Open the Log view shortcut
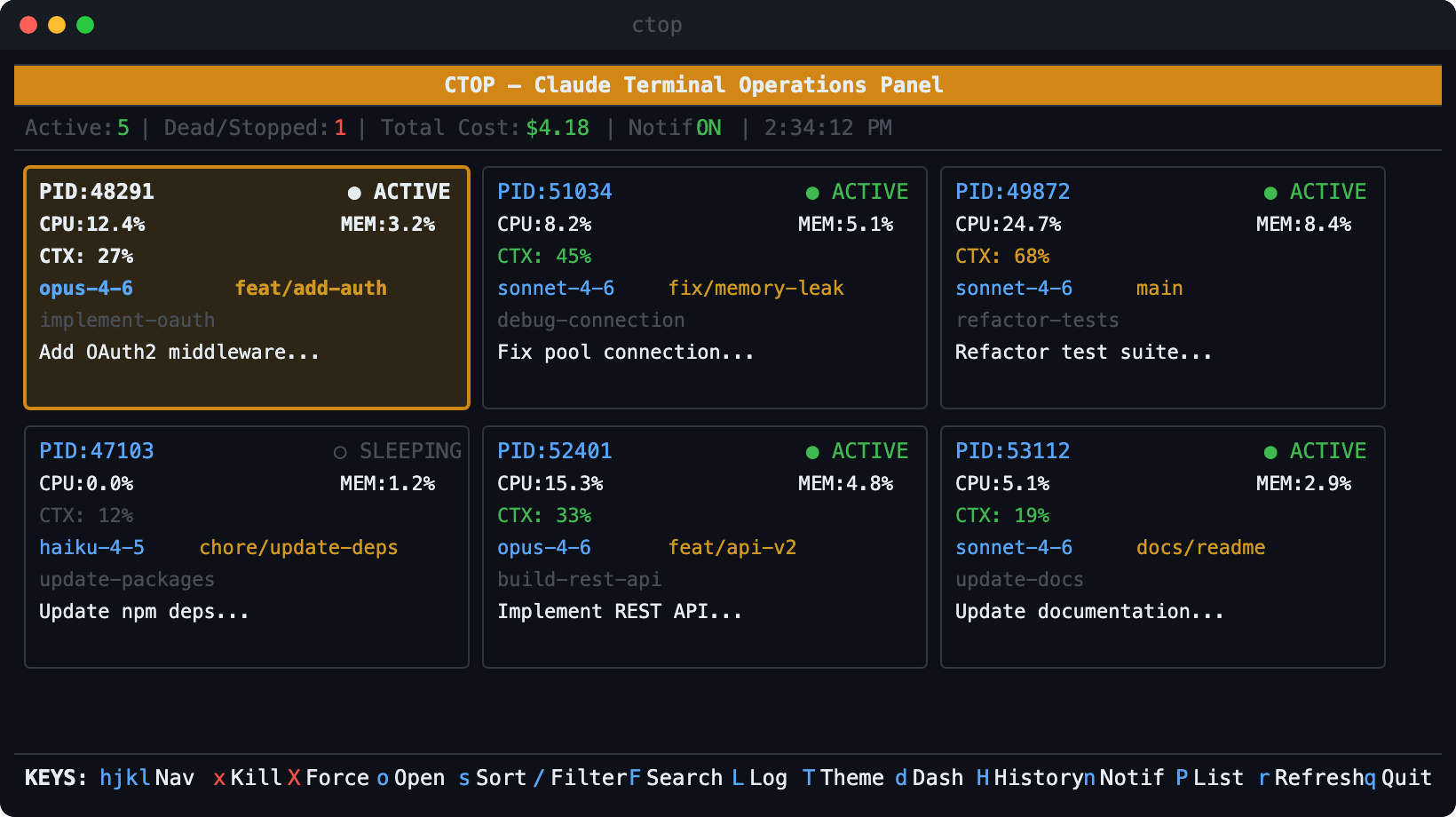1456x817 pixels. click(x=760, y=778)
